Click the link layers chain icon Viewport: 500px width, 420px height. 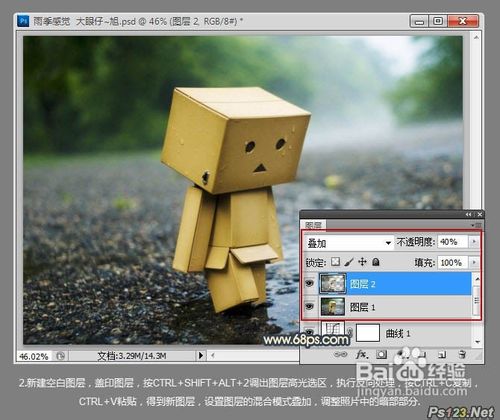341,355
